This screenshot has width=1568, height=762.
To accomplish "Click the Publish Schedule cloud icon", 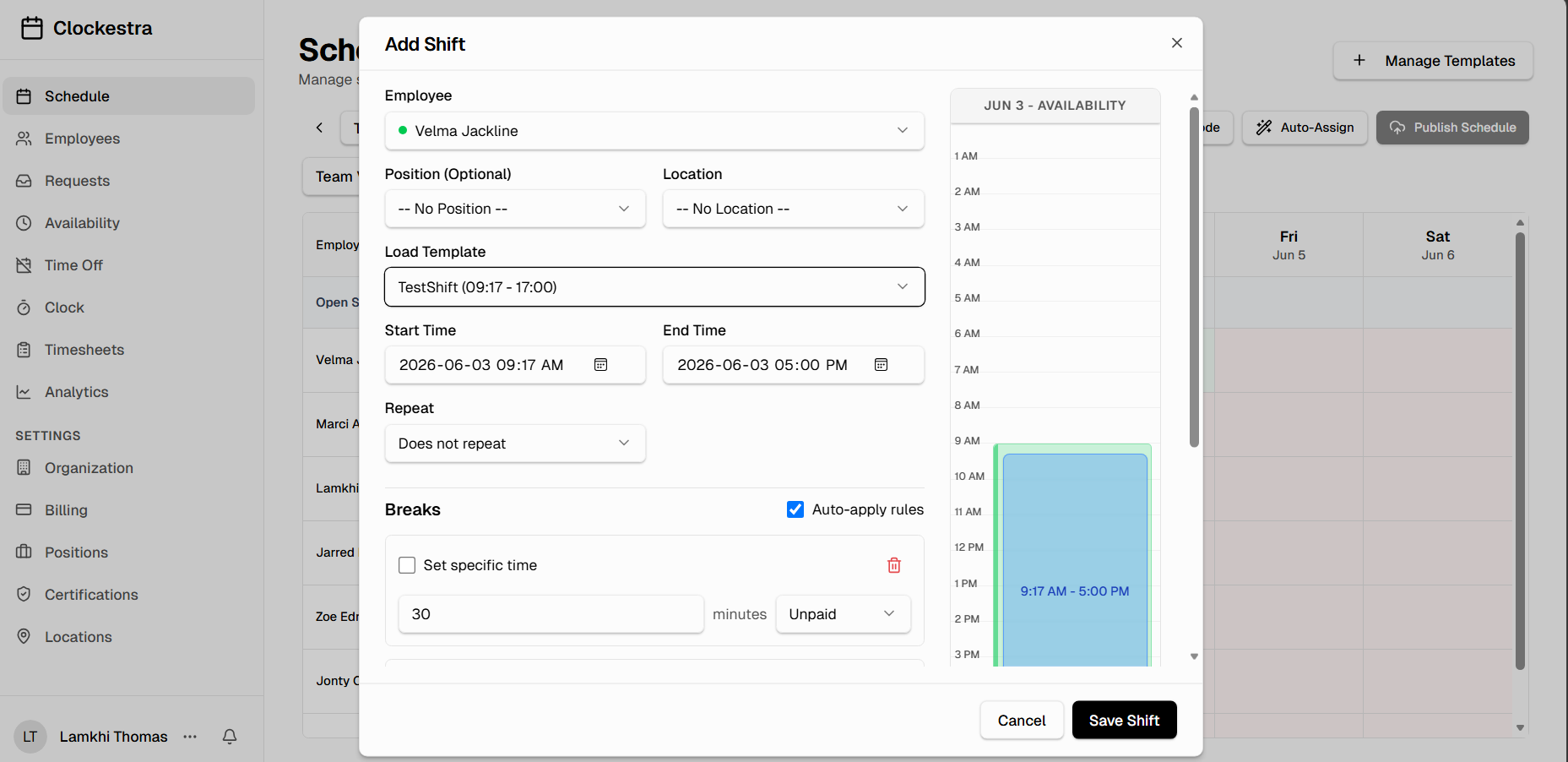I will point(1397,128).
